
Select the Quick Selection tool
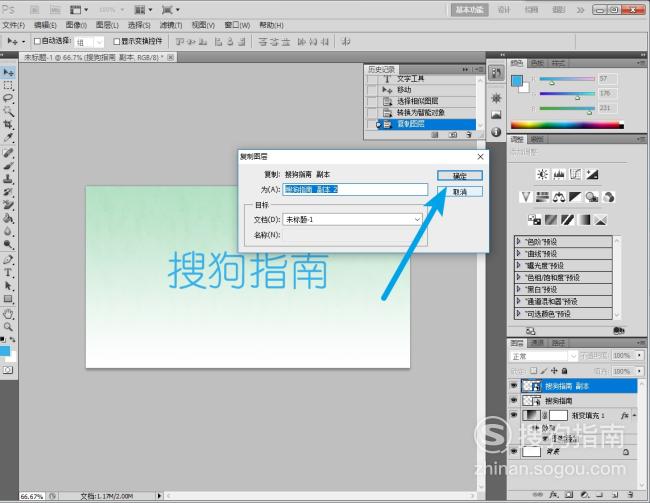point(8,111)
